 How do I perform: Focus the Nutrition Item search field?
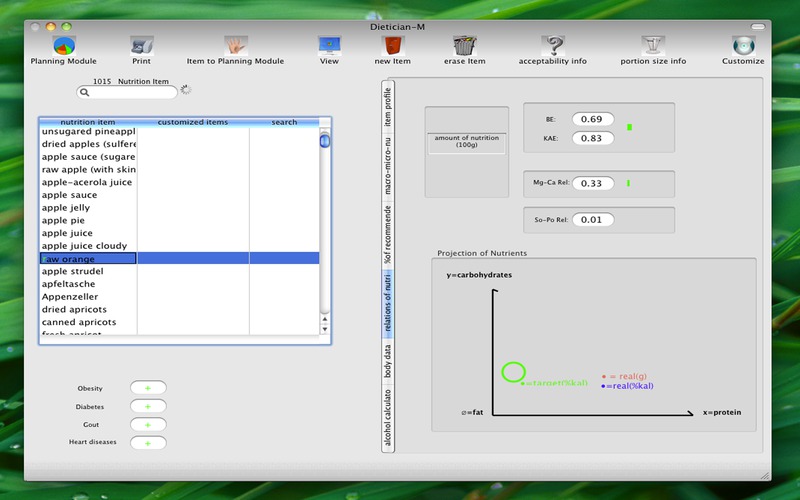127,92
